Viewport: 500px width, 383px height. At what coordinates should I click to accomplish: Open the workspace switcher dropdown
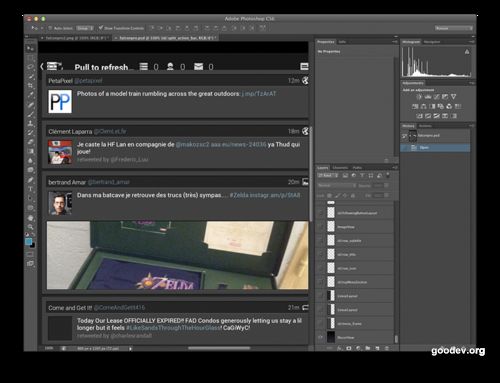(x=454, y=28)
